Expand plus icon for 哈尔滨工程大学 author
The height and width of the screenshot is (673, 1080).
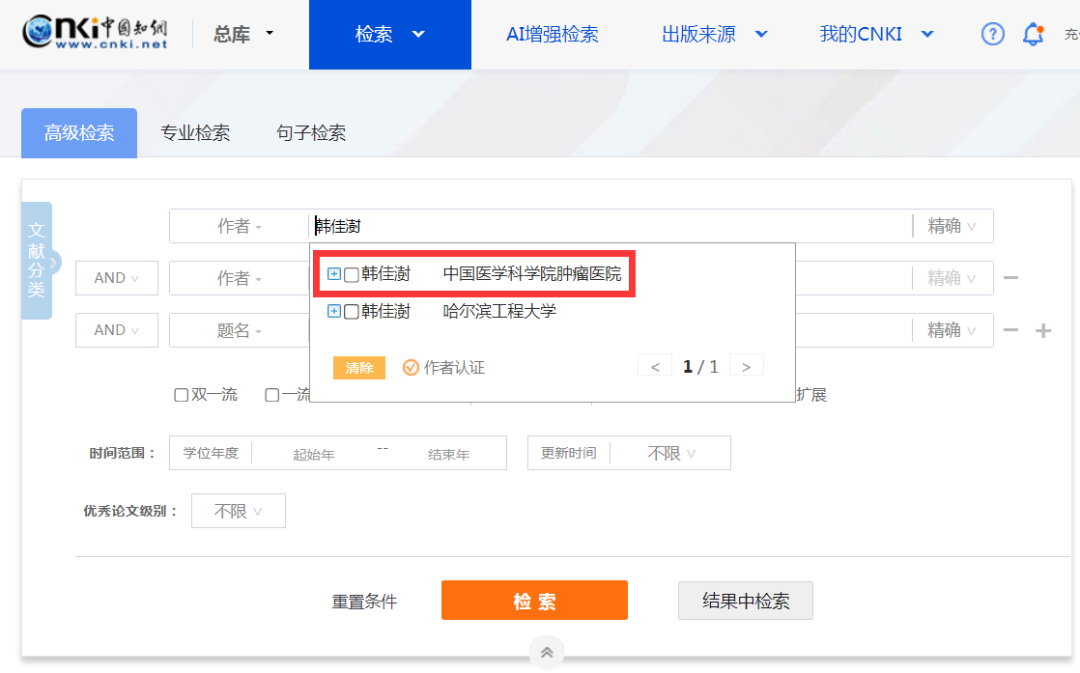click(333, 311)
